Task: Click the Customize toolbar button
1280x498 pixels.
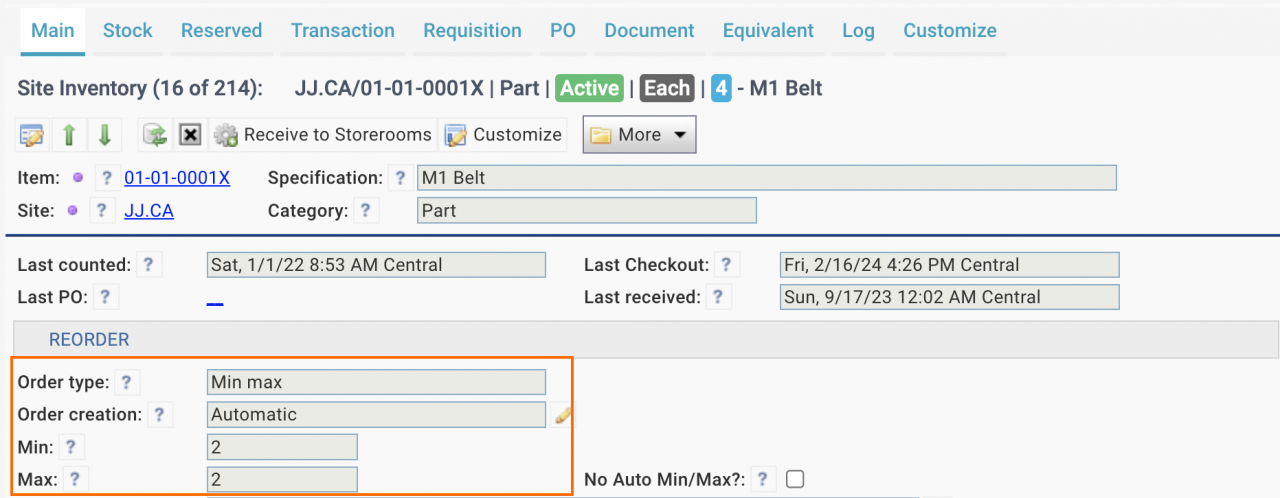Action: pos(504,135)
